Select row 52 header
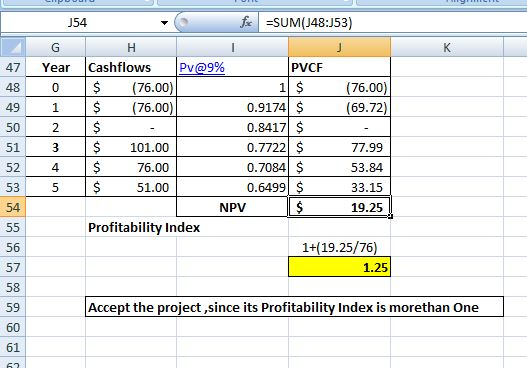This screenshot has width=527, height=368. (13, 167)
